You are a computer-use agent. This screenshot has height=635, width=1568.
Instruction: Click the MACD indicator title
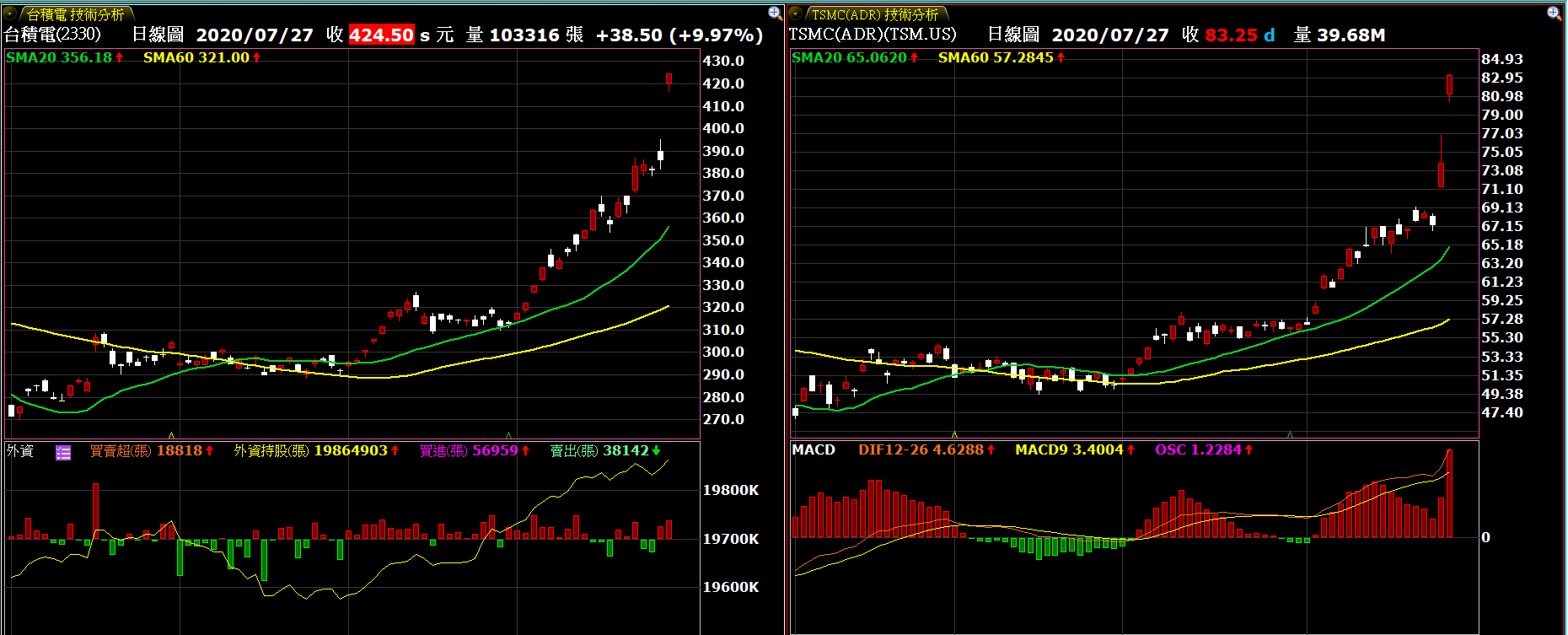[814, 449]
